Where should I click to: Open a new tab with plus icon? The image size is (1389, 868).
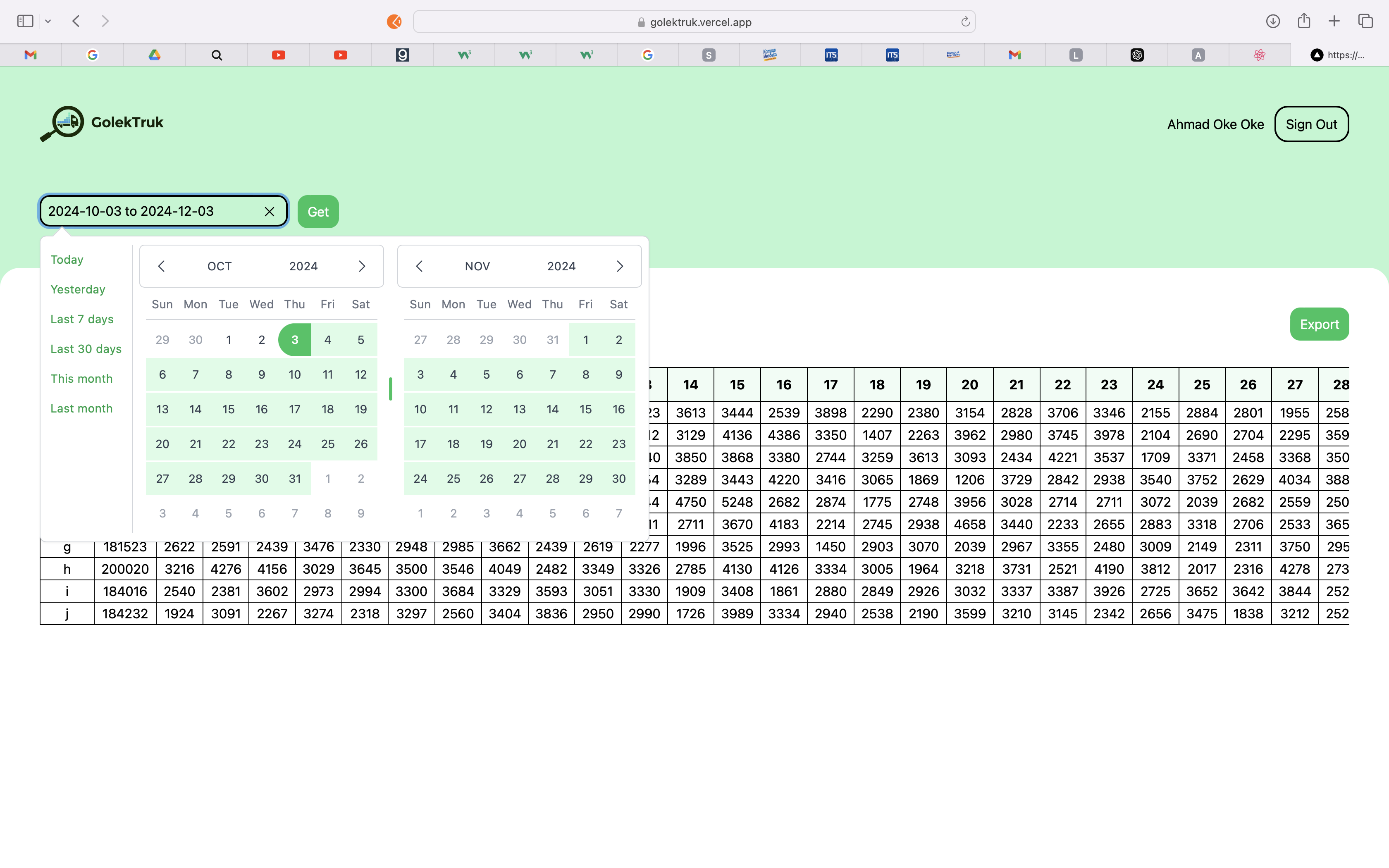tap(1334, 21)
